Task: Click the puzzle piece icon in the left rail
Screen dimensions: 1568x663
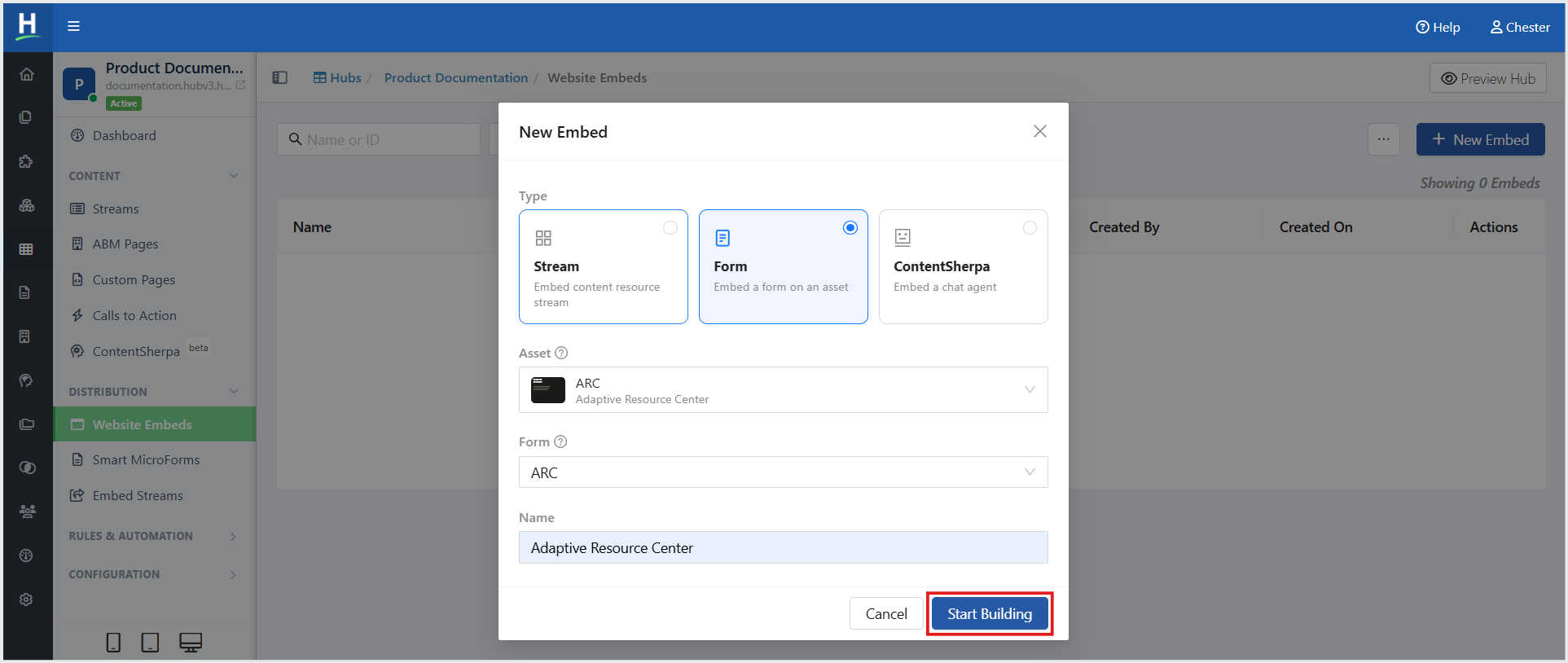Action: (26, 161)
